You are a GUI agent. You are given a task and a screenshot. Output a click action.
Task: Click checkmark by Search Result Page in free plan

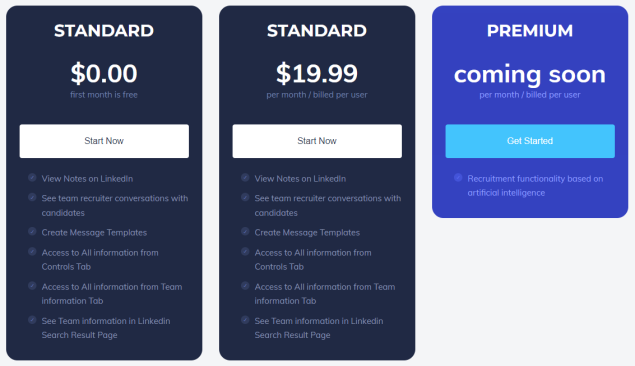click(32, 320)
